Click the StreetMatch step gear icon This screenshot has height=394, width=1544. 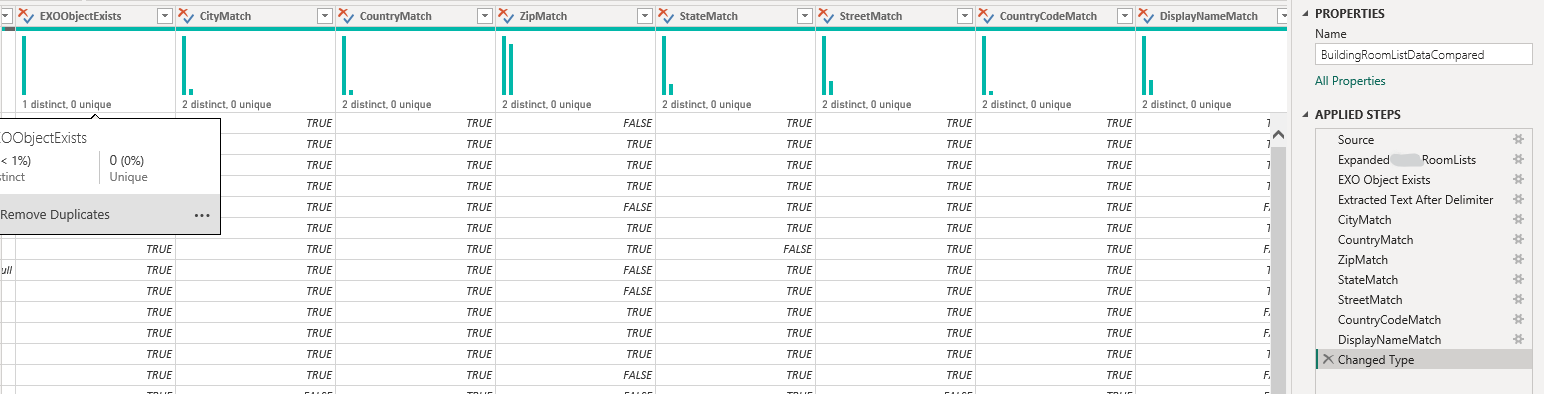pos(1518,300)
